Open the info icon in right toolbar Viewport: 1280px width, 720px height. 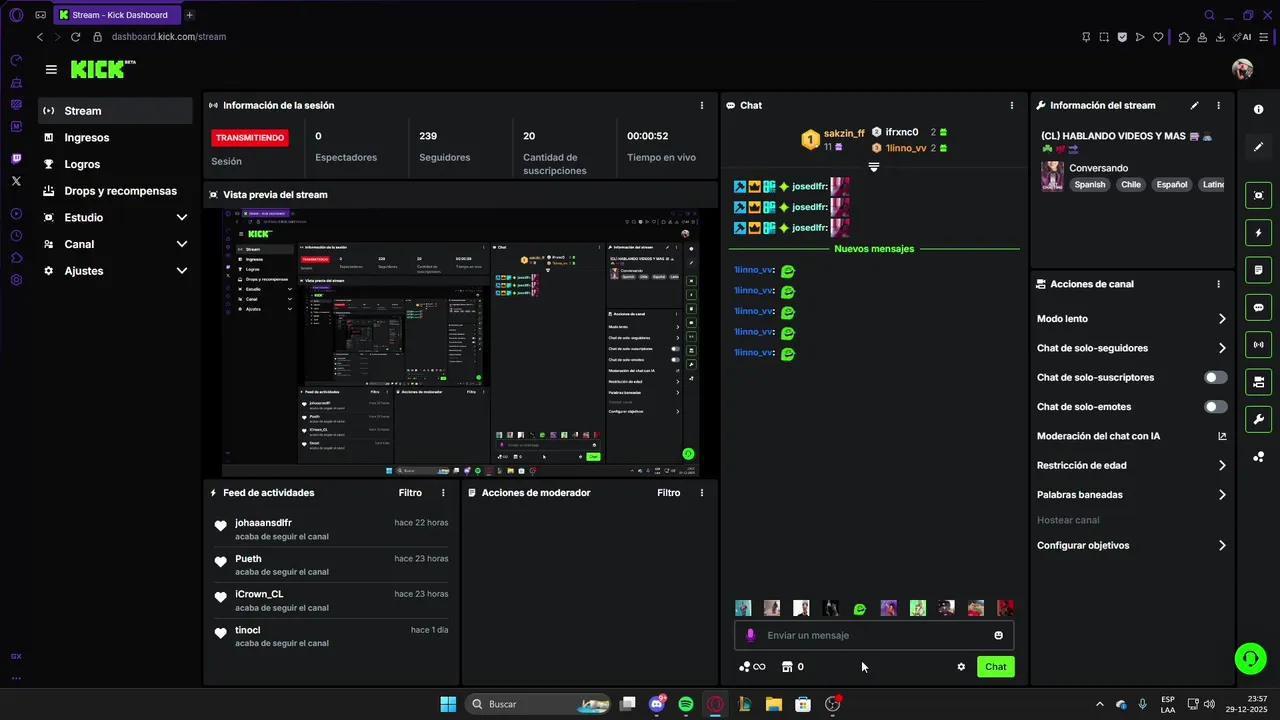(1258, 109)
